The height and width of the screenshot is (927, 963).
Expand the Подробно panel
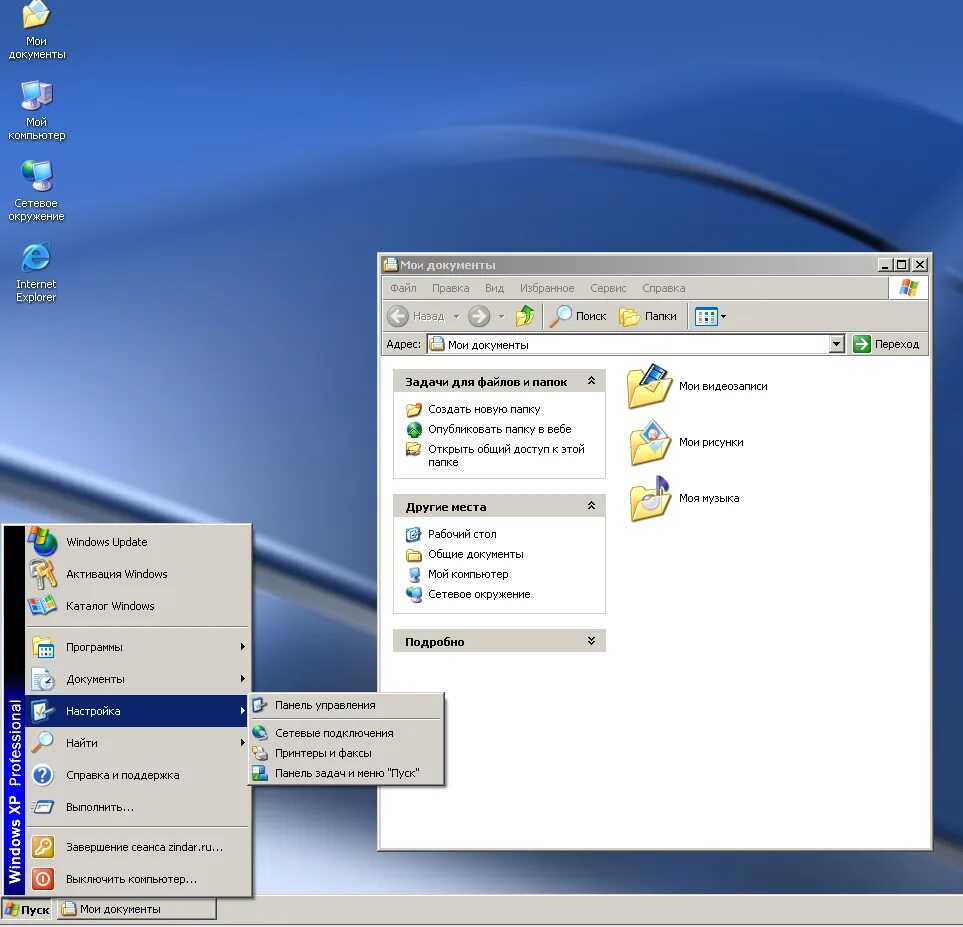point(591,641)
